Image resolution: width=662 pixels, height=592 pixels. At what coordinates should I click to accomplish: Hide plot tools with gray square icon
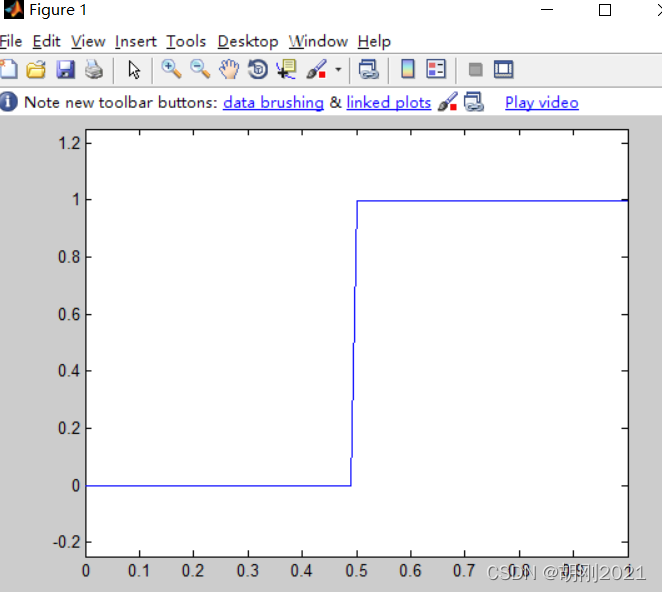pyautogui.click(x=475, y=69)
